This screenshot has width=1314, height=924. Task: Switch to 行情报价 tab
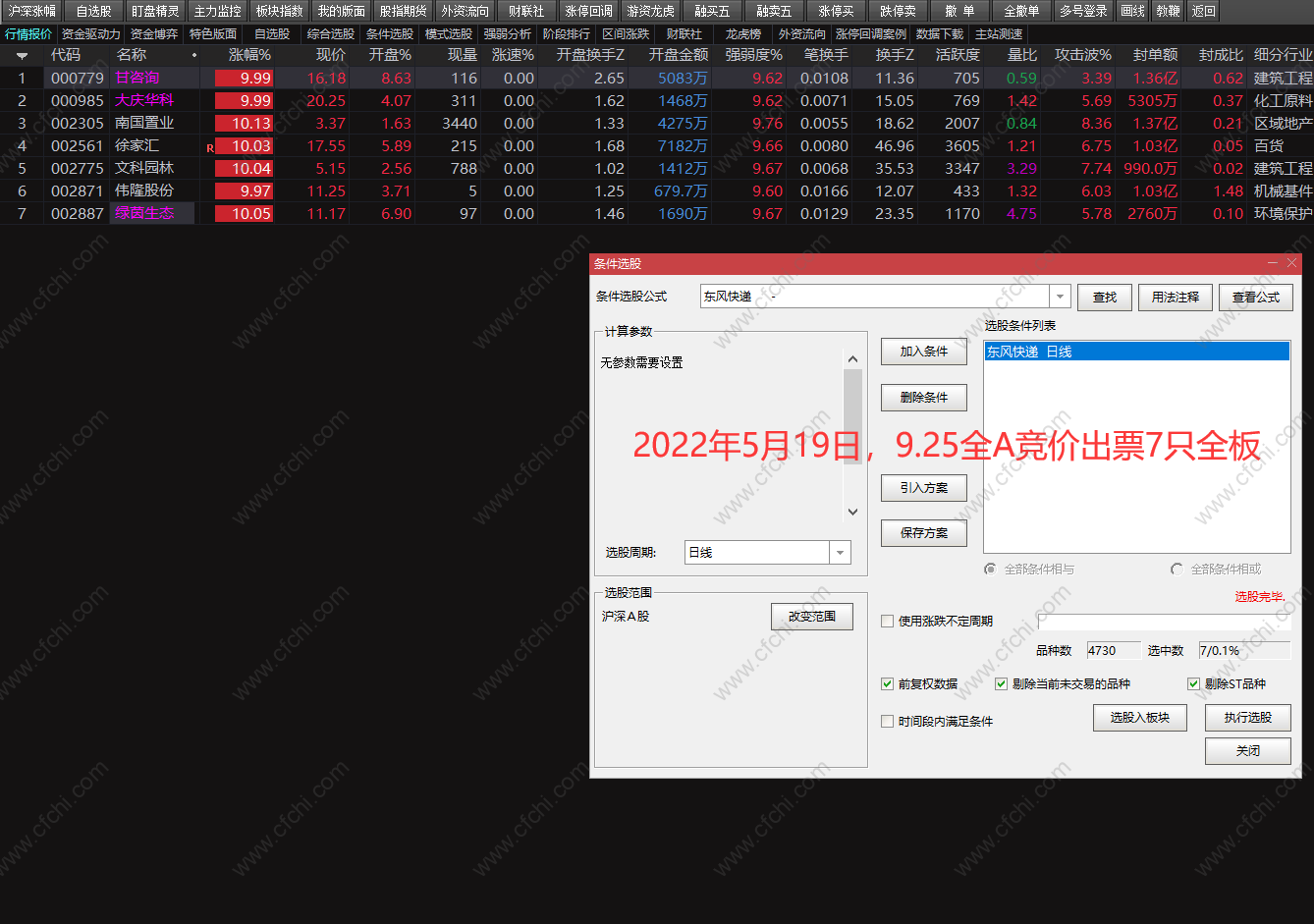point(28,34)
